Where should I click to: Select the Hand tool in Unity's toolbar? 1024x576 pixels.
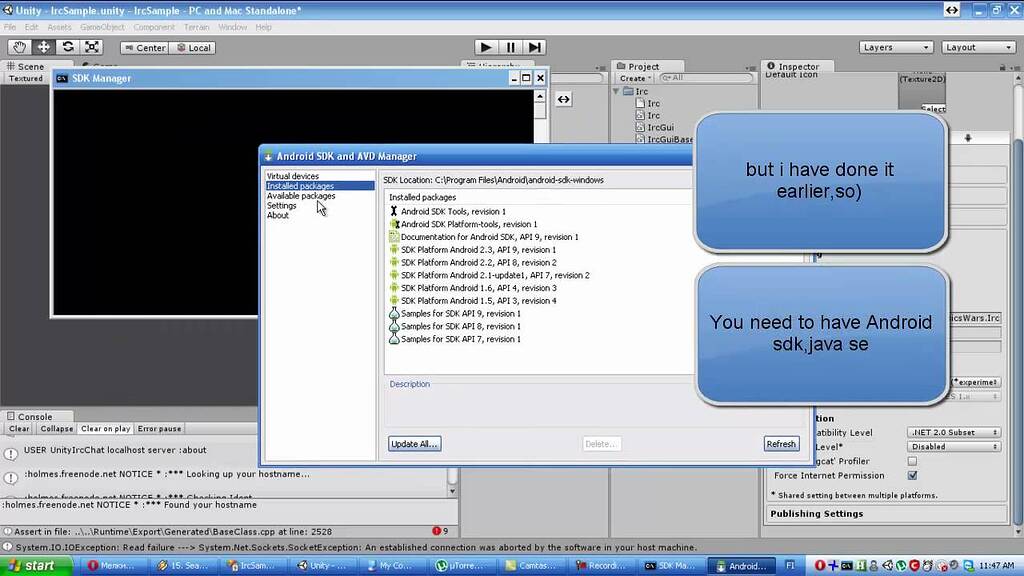[x=19, y=47]
